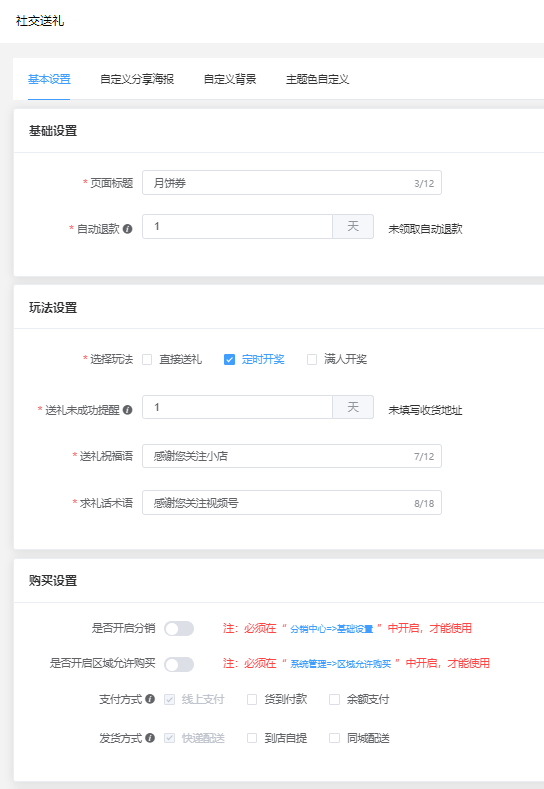
Task: Check the 直接送礼 checkbox
Action: [147, 359]
